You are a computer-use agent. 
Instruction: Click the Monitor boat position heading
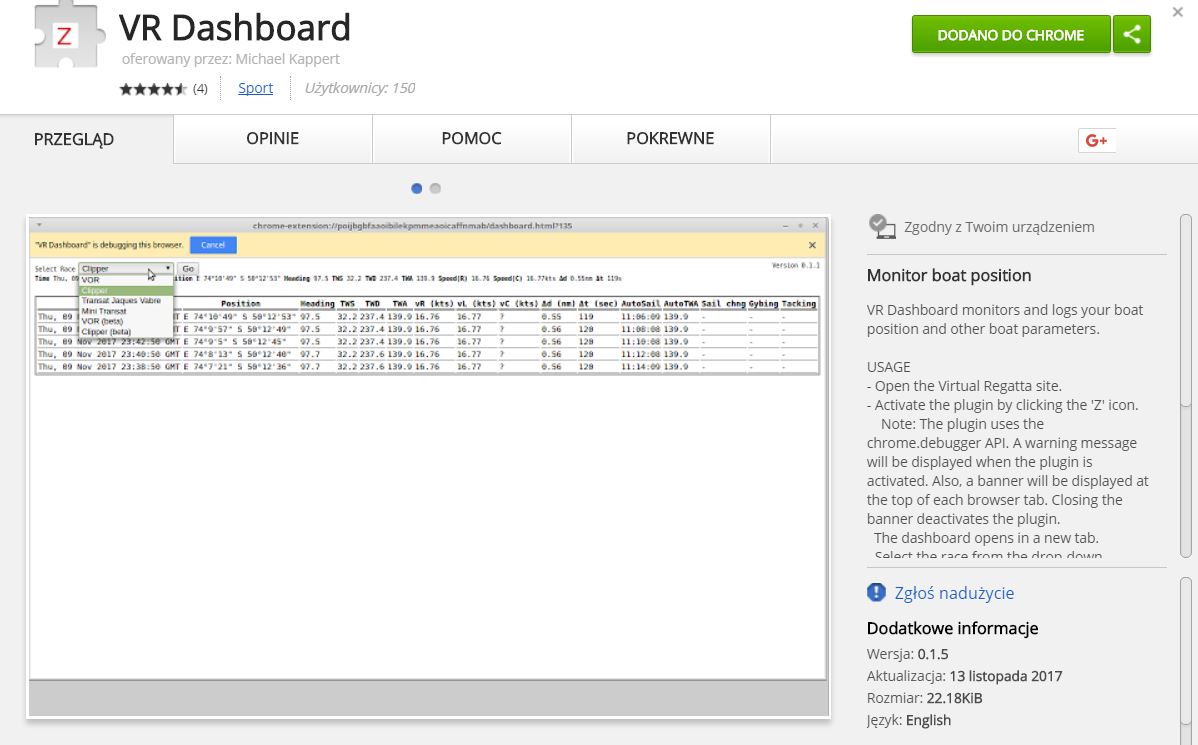[x=949, y=275]
